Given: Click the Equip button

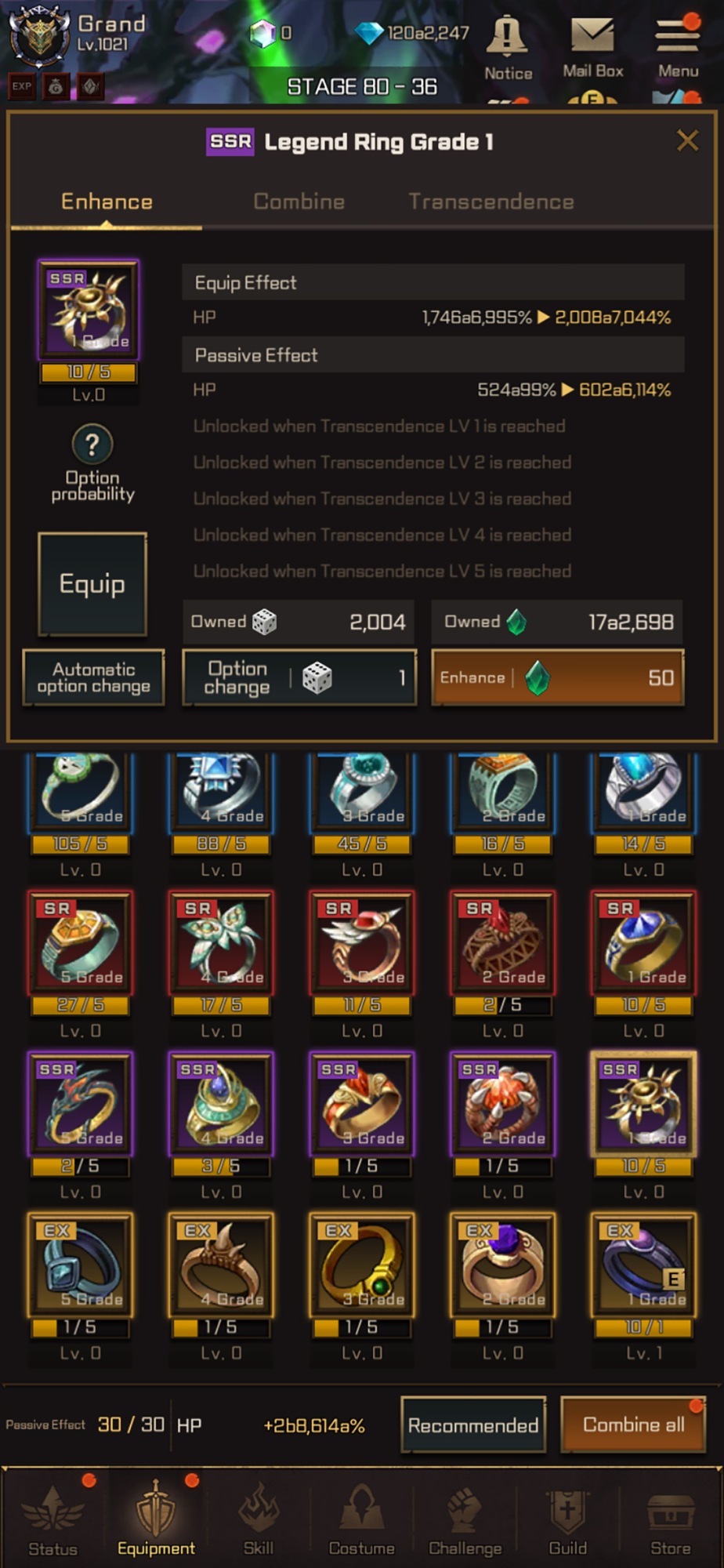Looking at the screenshot, I should [x=92, y=584].
